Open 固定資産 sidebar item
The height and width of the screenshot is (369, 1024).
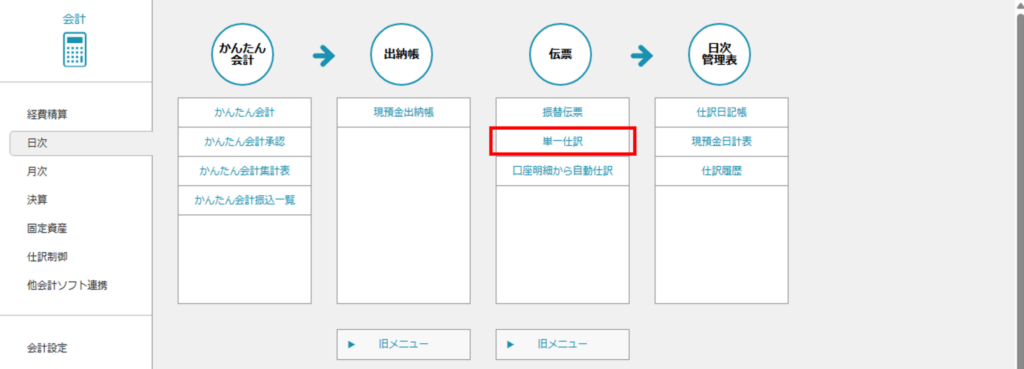[47, 229]
